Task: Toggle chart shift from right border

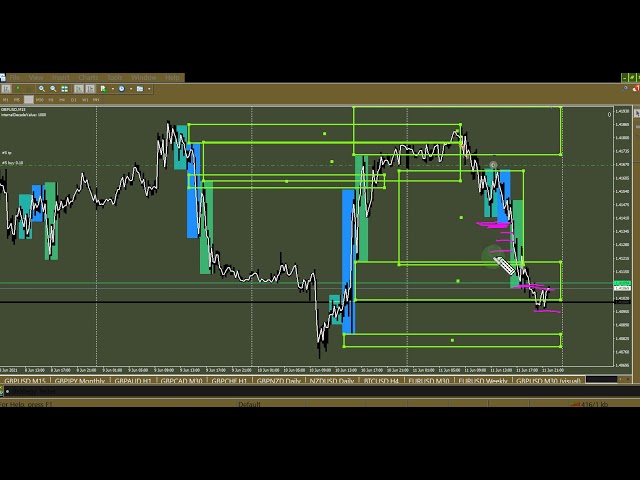Action: click(90, 89)
